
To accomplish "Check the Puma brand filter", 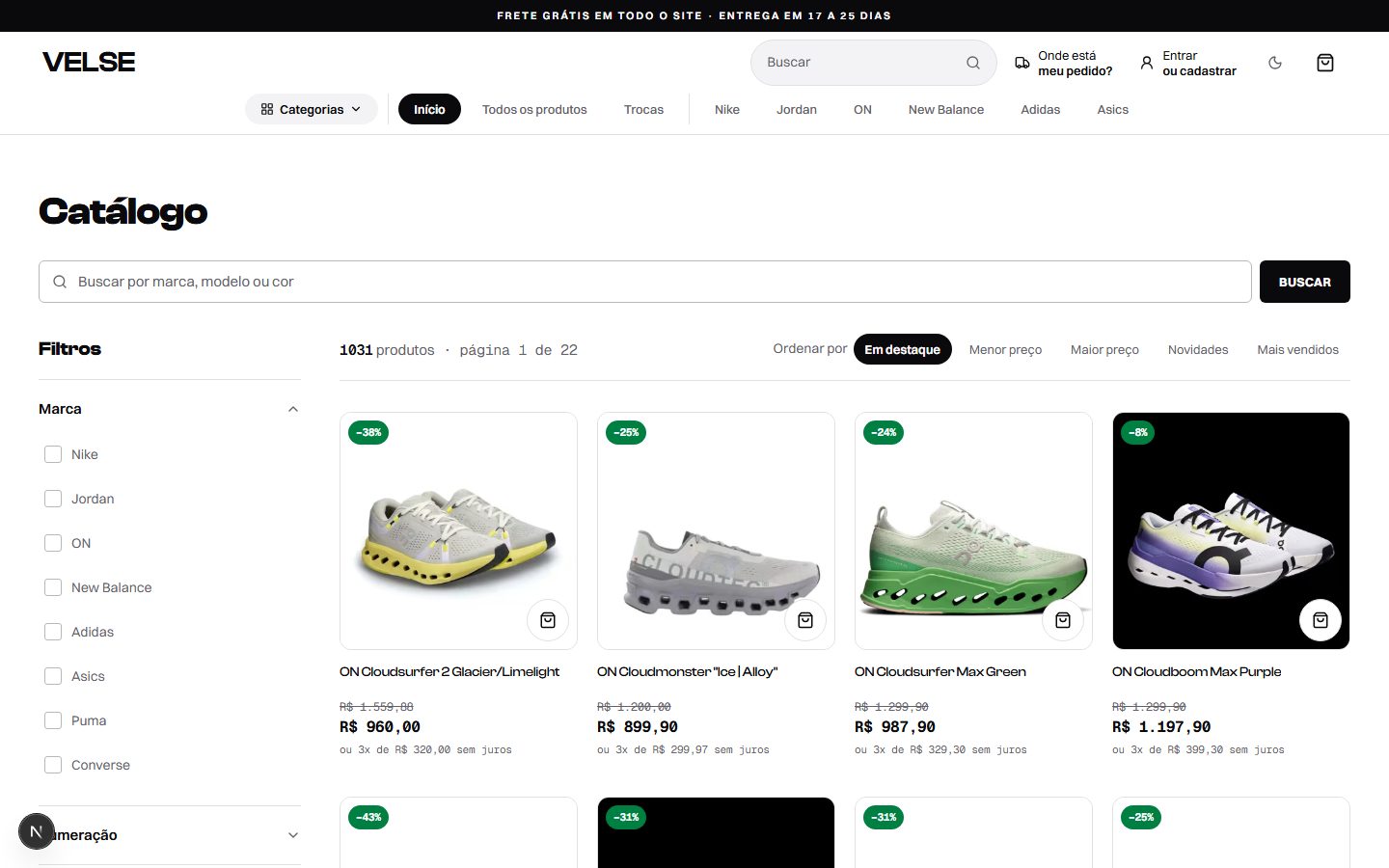I will 53,720.
